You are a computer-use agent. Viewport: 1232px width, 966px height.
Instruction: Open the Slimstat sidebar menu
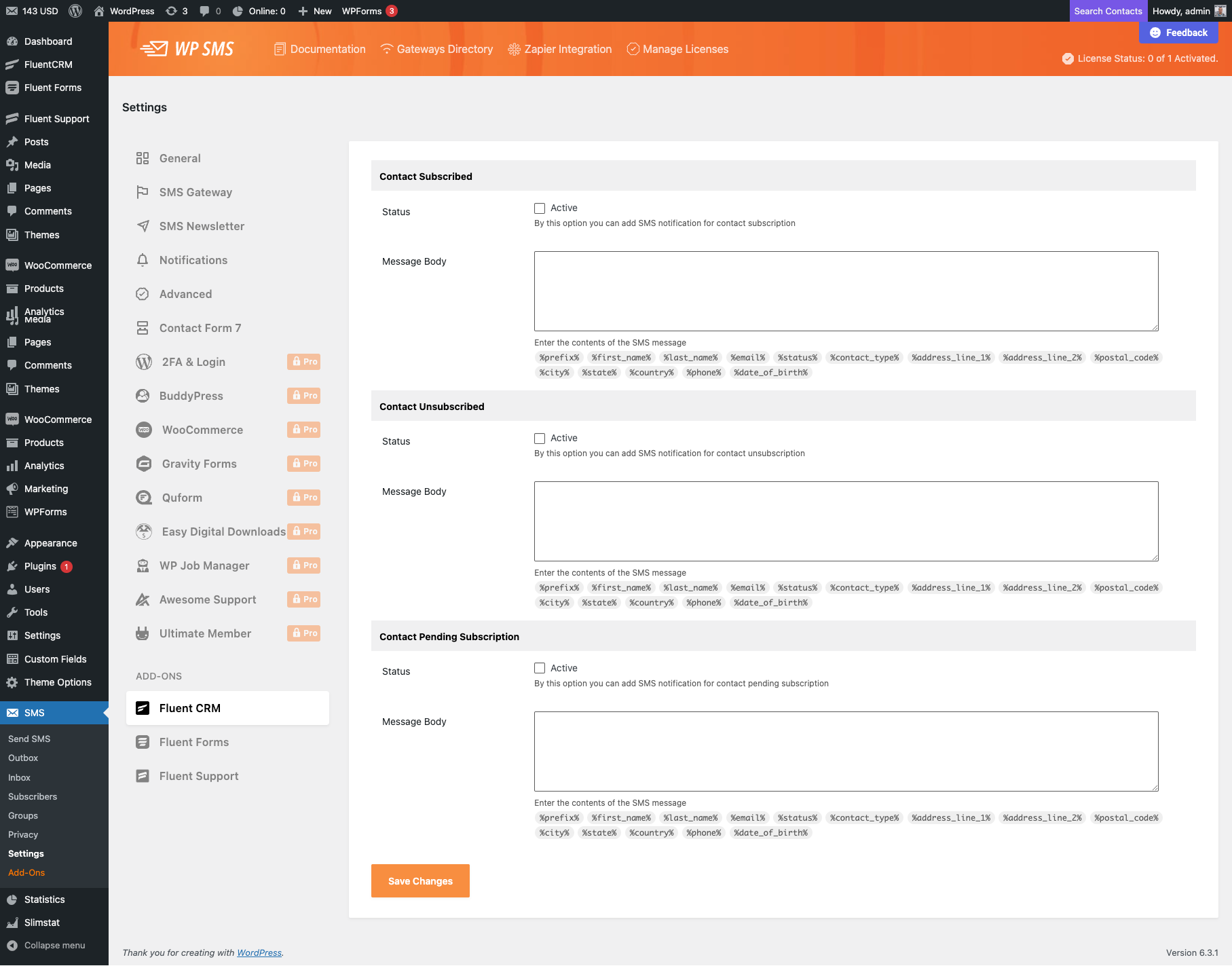click(x=54, y=923)
